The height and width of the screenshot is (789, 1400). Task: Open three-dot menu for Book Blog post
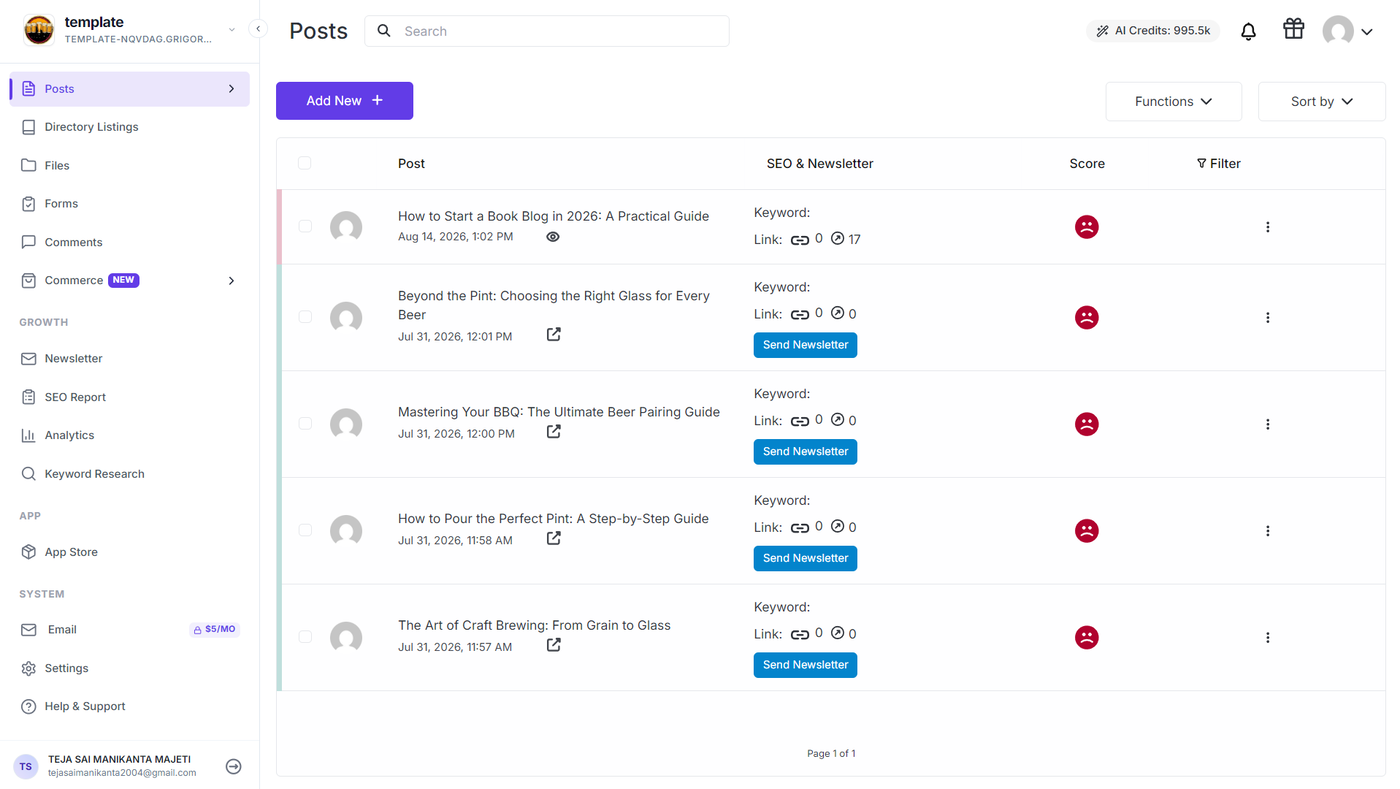(x=1268, y=227)
